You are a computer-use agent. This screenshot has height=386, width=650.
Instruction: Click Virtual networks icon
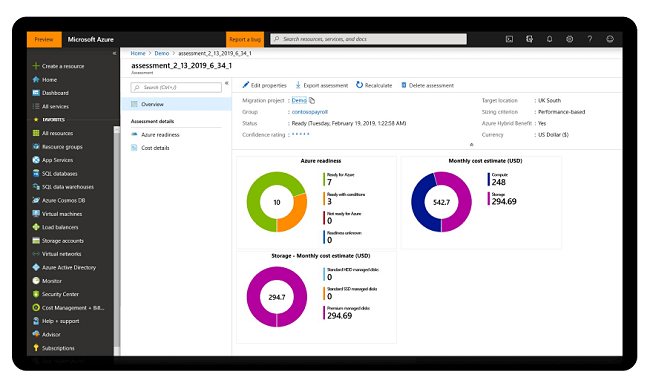pos(36,254)
